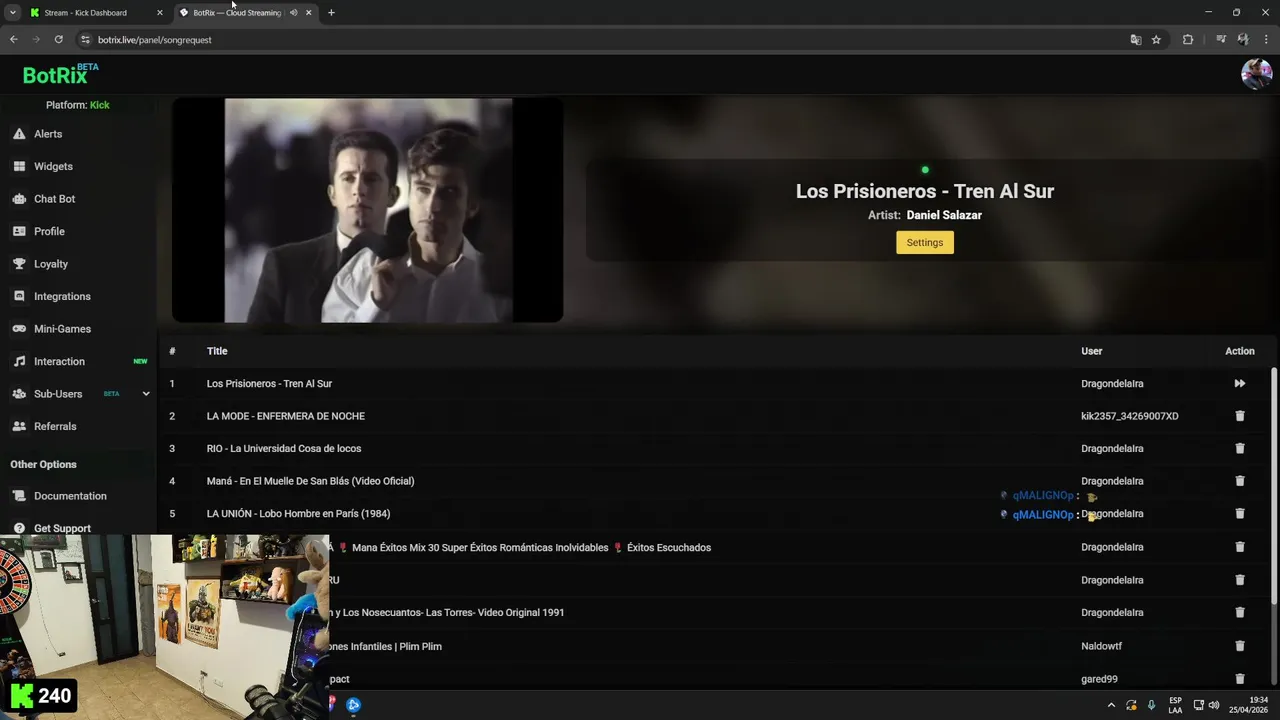Open the Widgets sidebar section
This screenshot has height=720, width=1280.
coord(53,166)
